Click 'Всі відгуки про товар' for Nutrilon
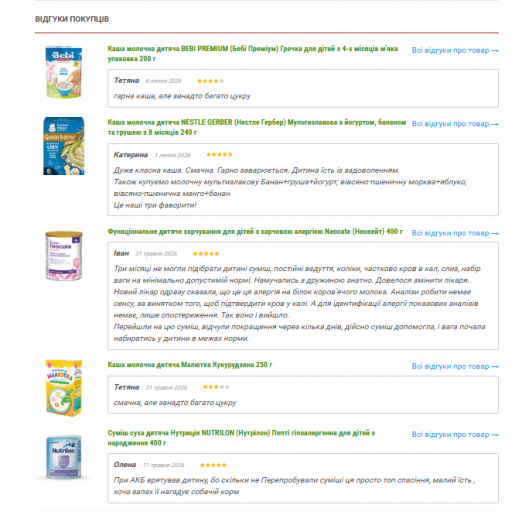Screen dimensions: 522x512 click(x=455, y=434)
